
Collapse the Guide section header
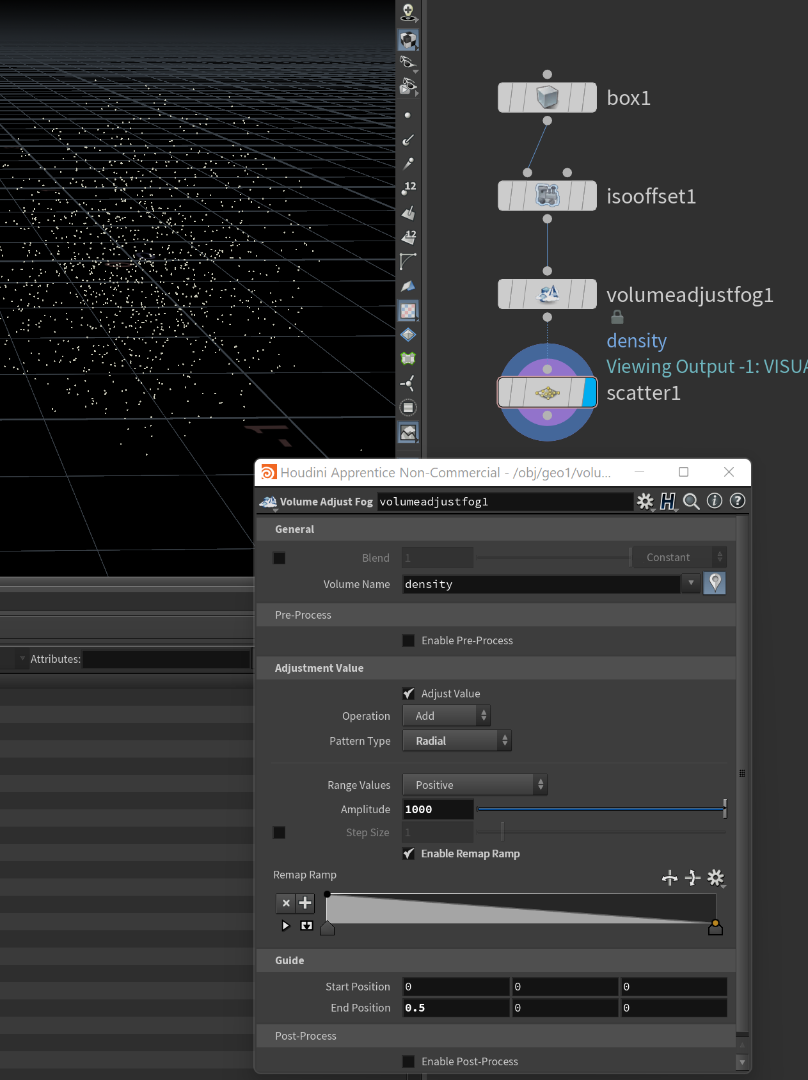[290, 960]
